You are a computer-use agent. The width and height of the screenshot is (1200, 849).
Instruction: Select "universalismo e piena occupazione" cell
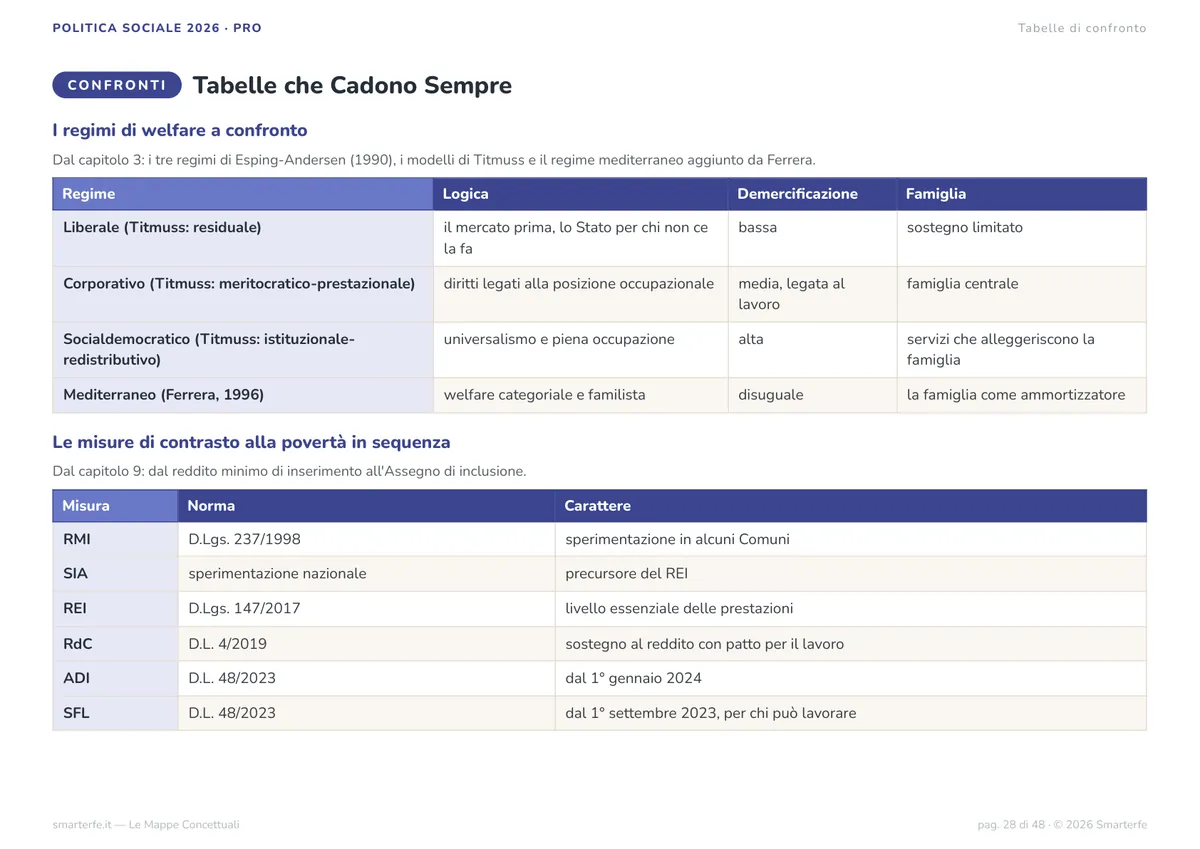click(580, 350)
